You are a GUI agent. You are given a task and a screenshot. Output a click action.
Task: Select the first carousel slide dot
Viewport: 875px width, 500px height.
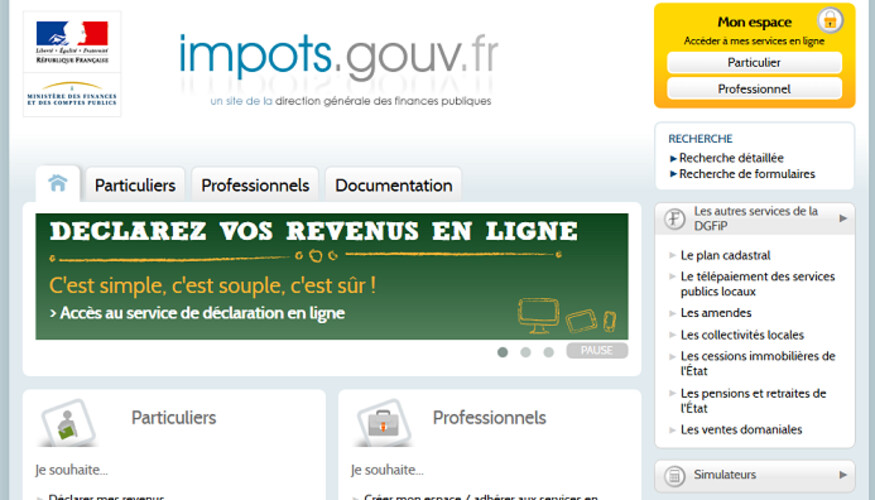point(502,352)
